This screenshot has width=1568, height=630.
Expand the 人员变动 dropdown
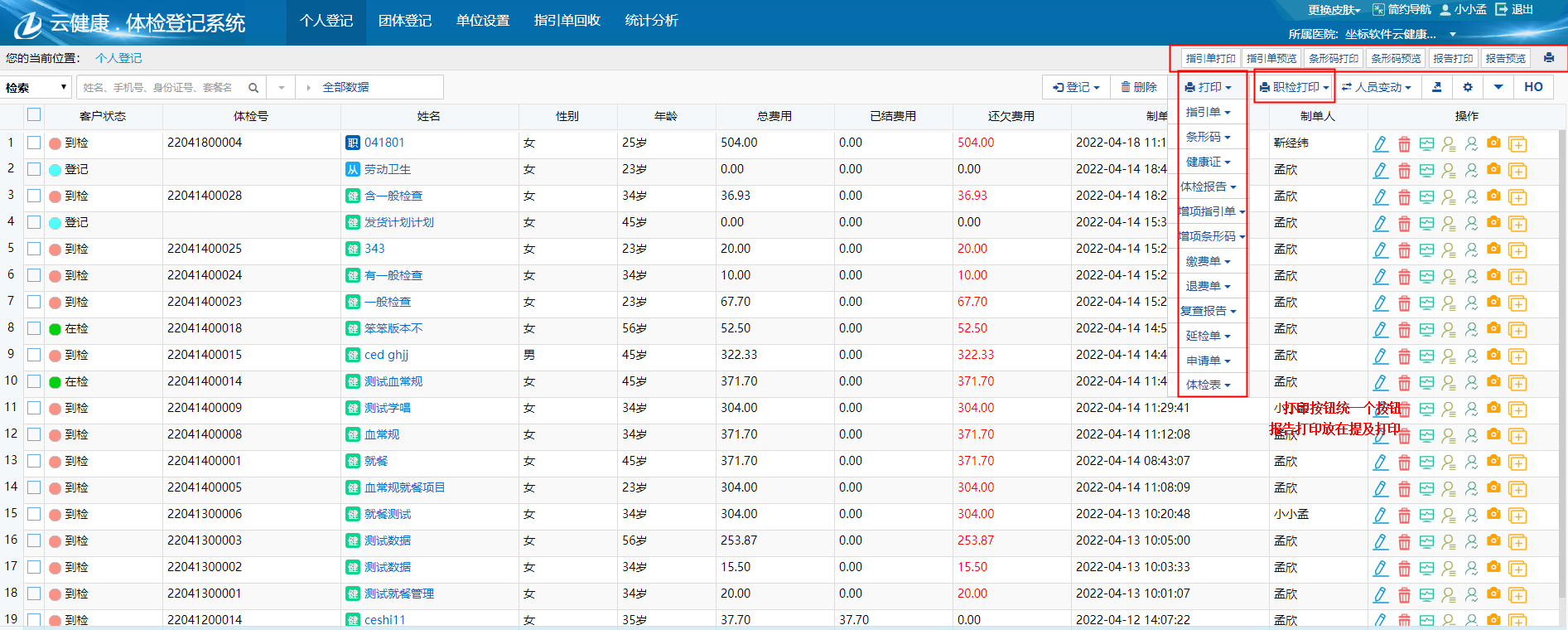click(1377, 87)
